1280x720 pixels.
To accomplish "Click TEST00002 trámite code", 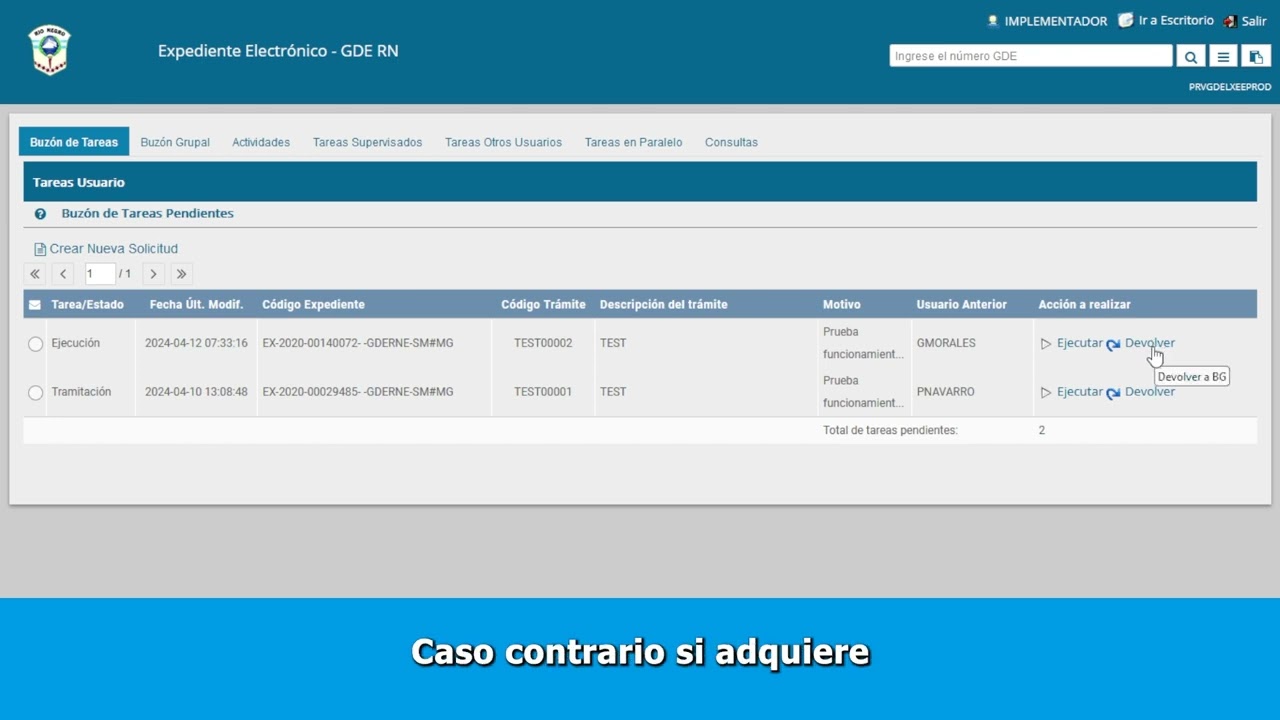I will (543, 343).
